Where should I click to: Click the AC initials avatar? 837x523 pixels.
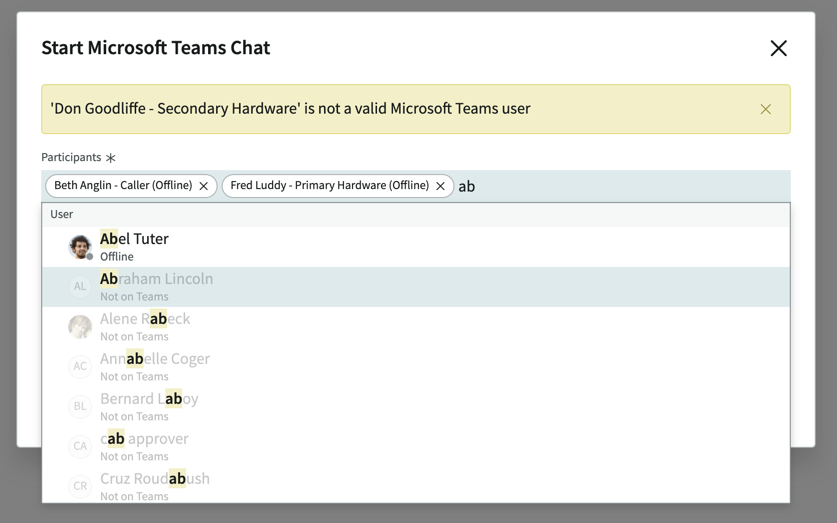point(80,367)
